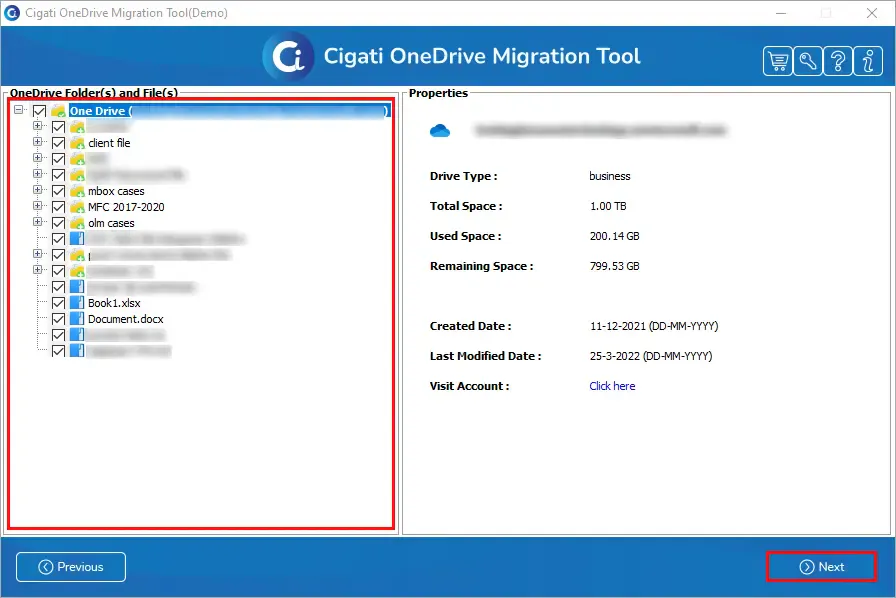The height and width of the screenshot is (598, 896).
Task: Select the olm cases folder name
Action: (111, 223)
